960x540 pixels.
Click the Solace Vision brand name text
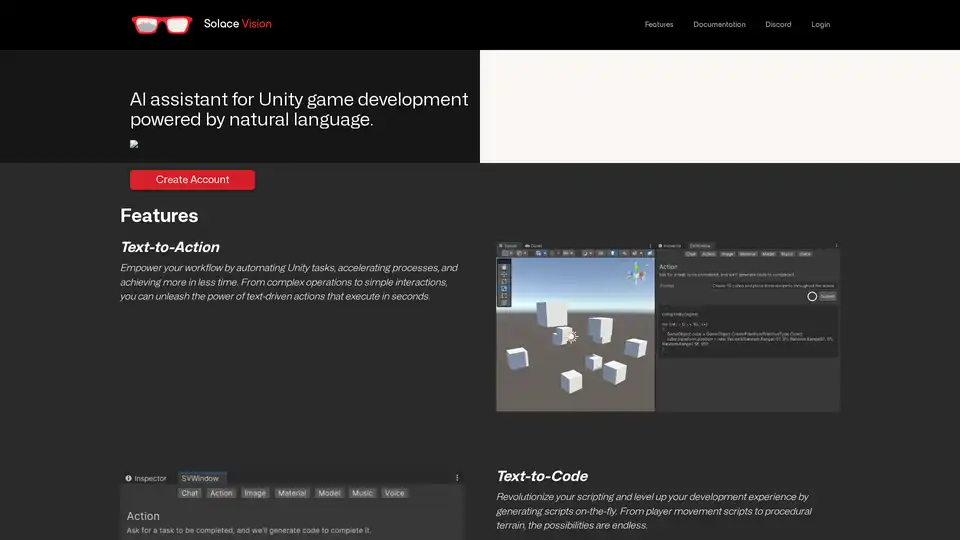(x=237, y=24)
